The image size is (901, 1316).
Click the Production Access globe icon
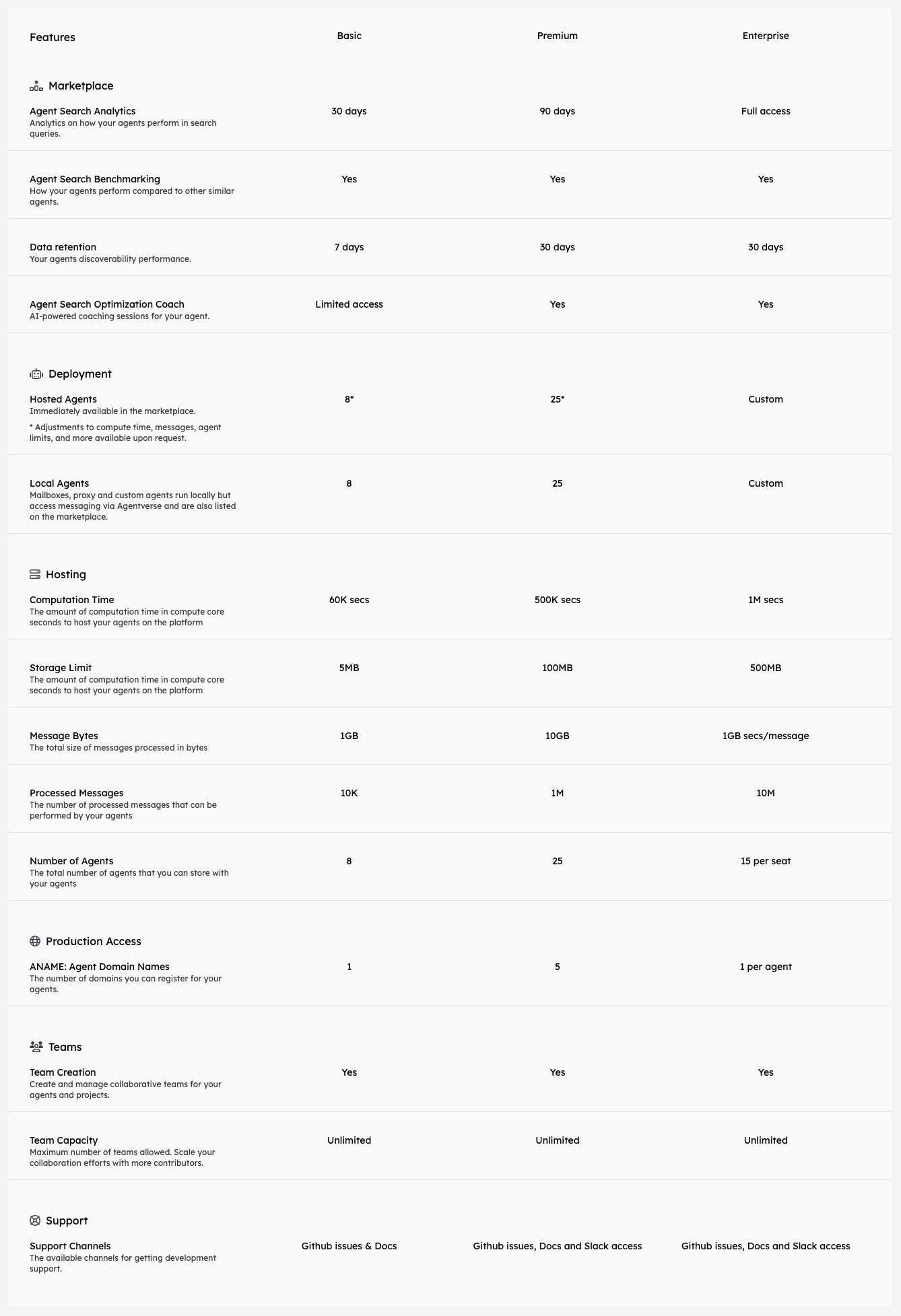[x=35, y=941]
